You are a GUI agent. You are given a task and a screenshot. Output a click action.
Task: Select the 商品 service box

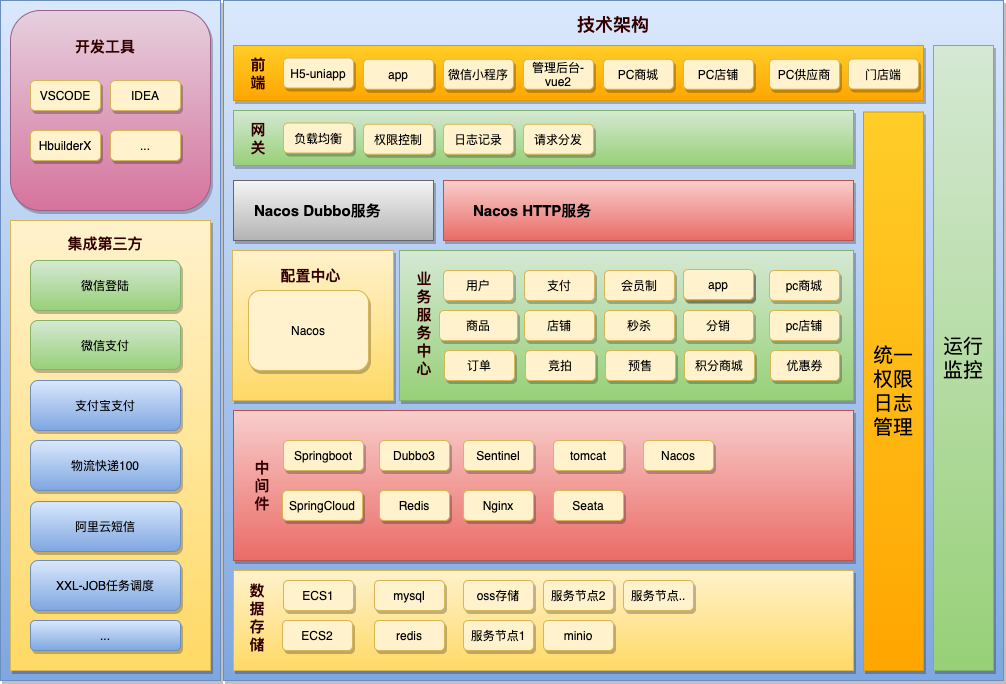478,326
